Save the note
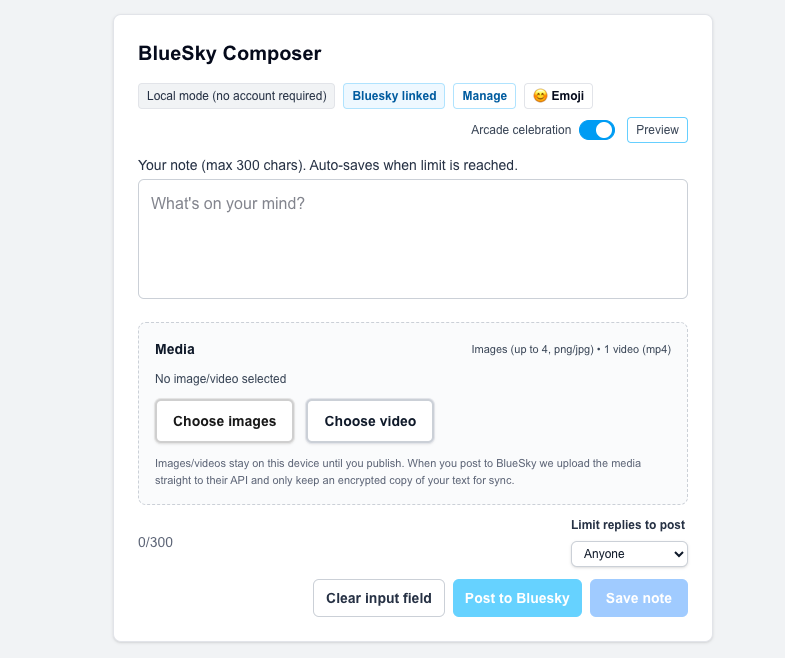The height and width of the screenshot is (658, 785). [x=638, y=598]
